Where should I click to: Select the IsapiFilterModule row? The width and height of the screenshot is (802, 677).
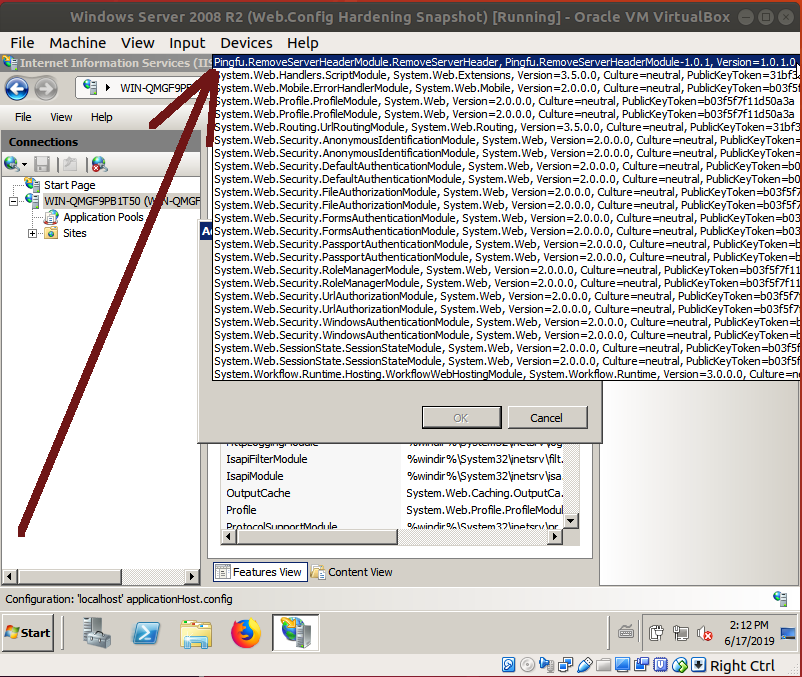tap(394, 459)
